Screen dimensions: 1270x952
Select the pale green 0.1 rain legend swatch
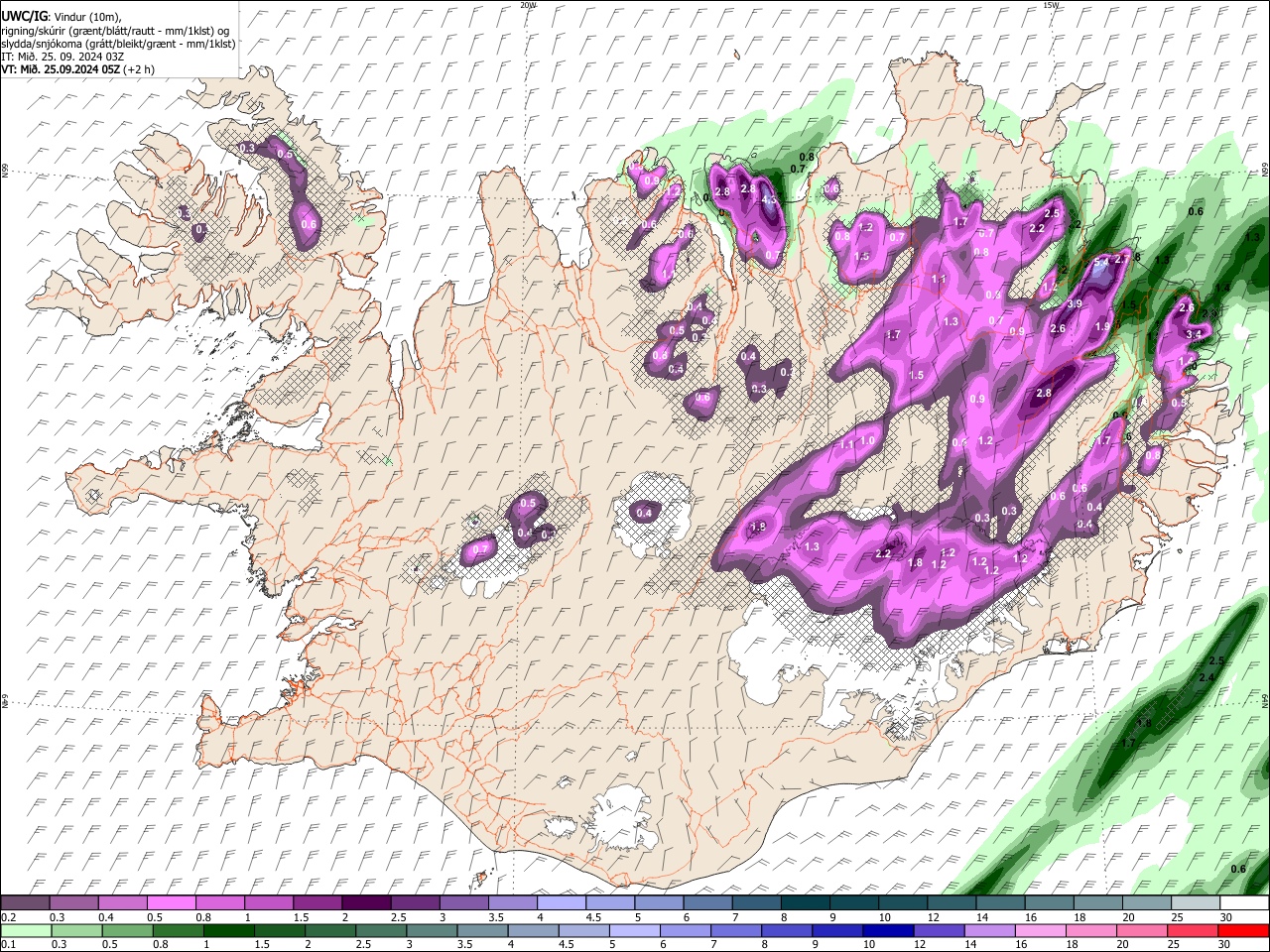26,931
